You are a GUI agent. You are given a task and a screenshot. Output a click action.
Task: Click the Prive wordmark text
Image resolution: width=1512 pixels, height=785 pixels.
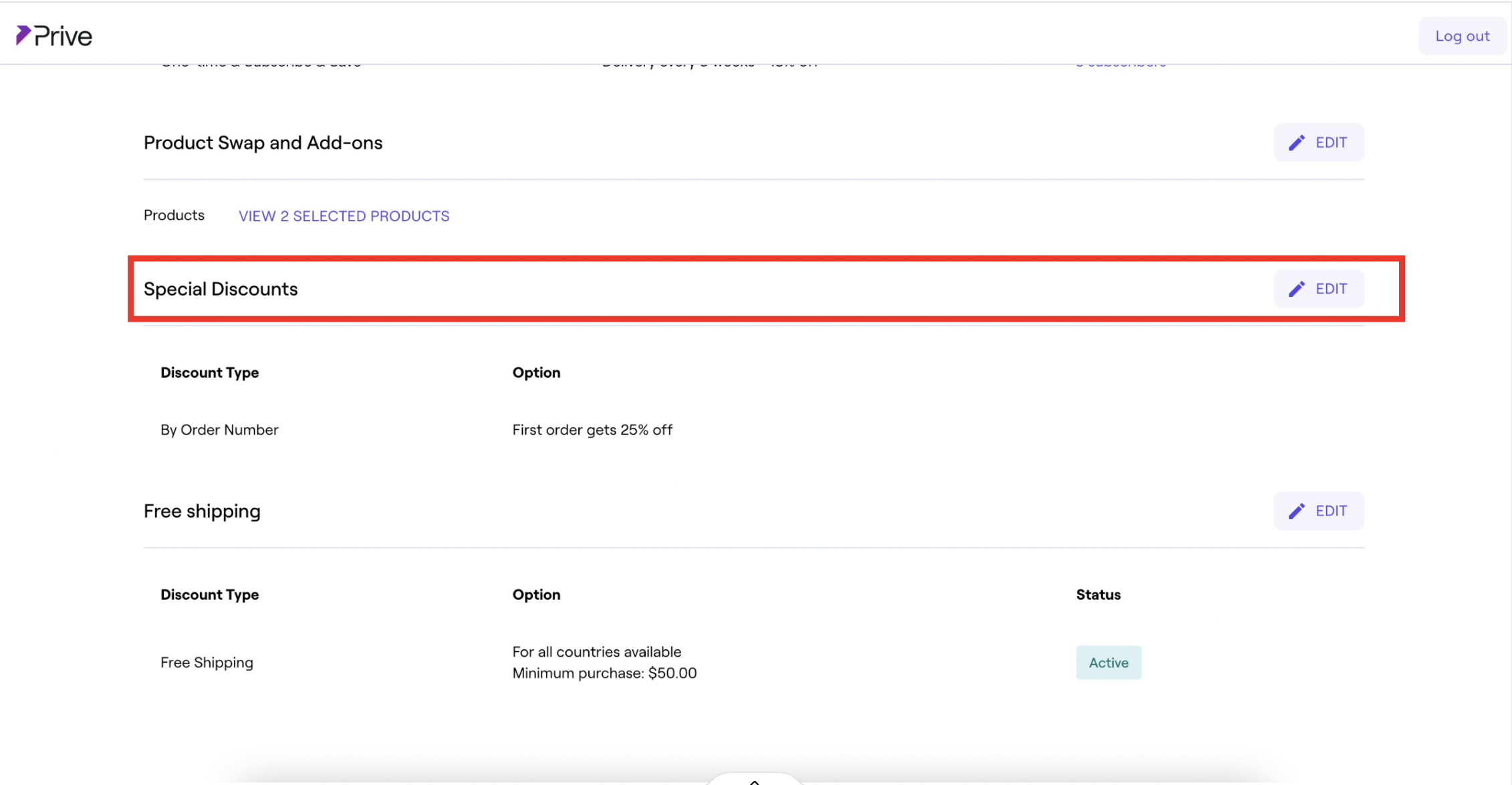(63, 36)
